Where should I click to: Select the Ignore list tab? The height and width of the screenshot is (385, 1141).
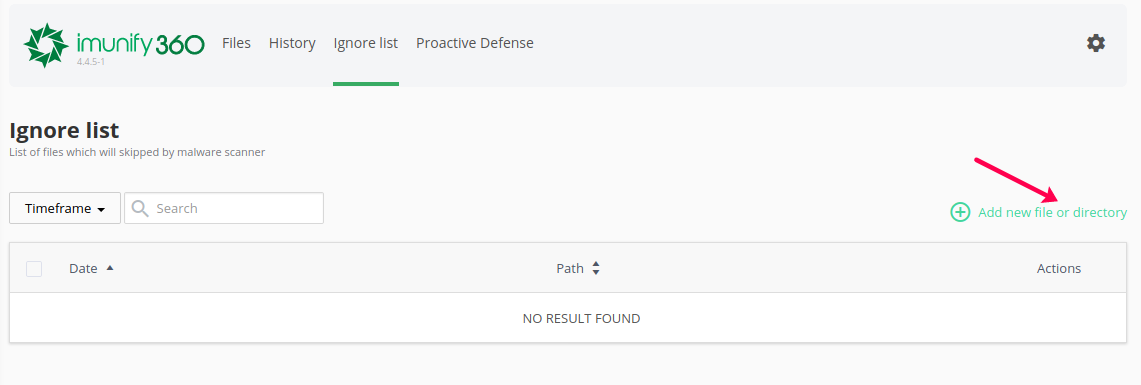tap(365, 43)
